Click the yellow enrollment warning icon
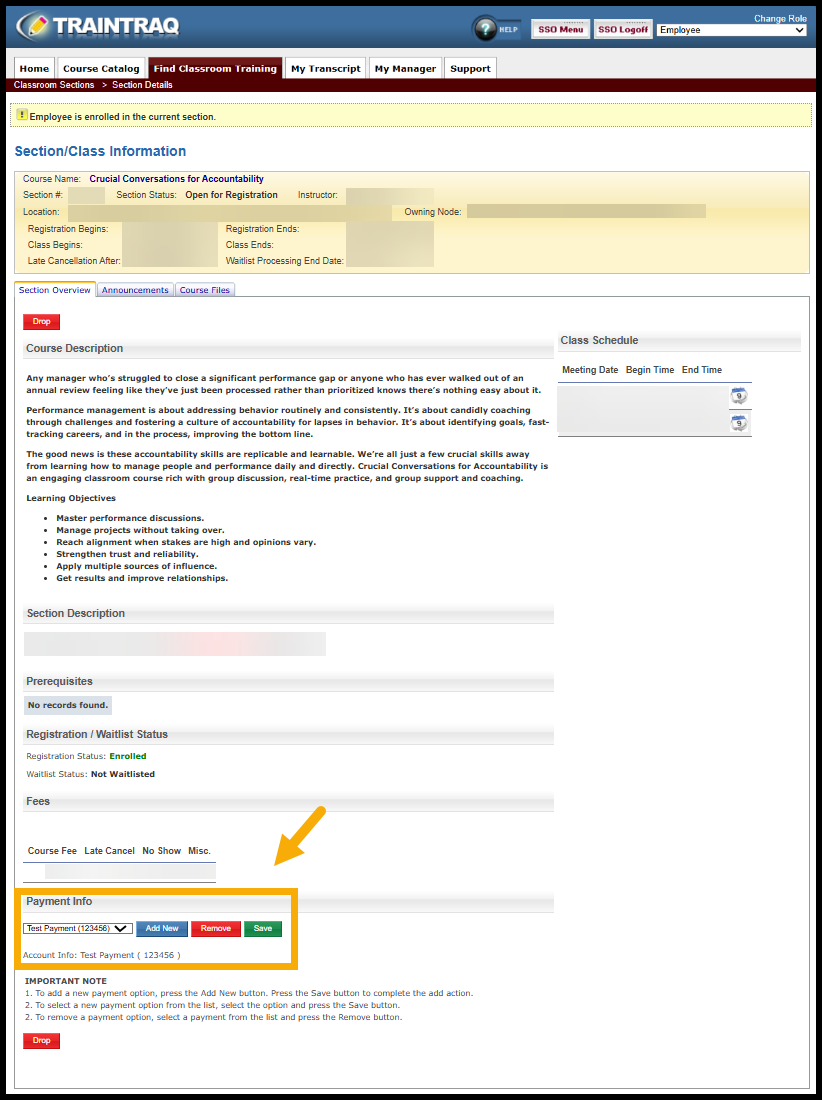Viewport: 822px width, 1100px height. 22,115
